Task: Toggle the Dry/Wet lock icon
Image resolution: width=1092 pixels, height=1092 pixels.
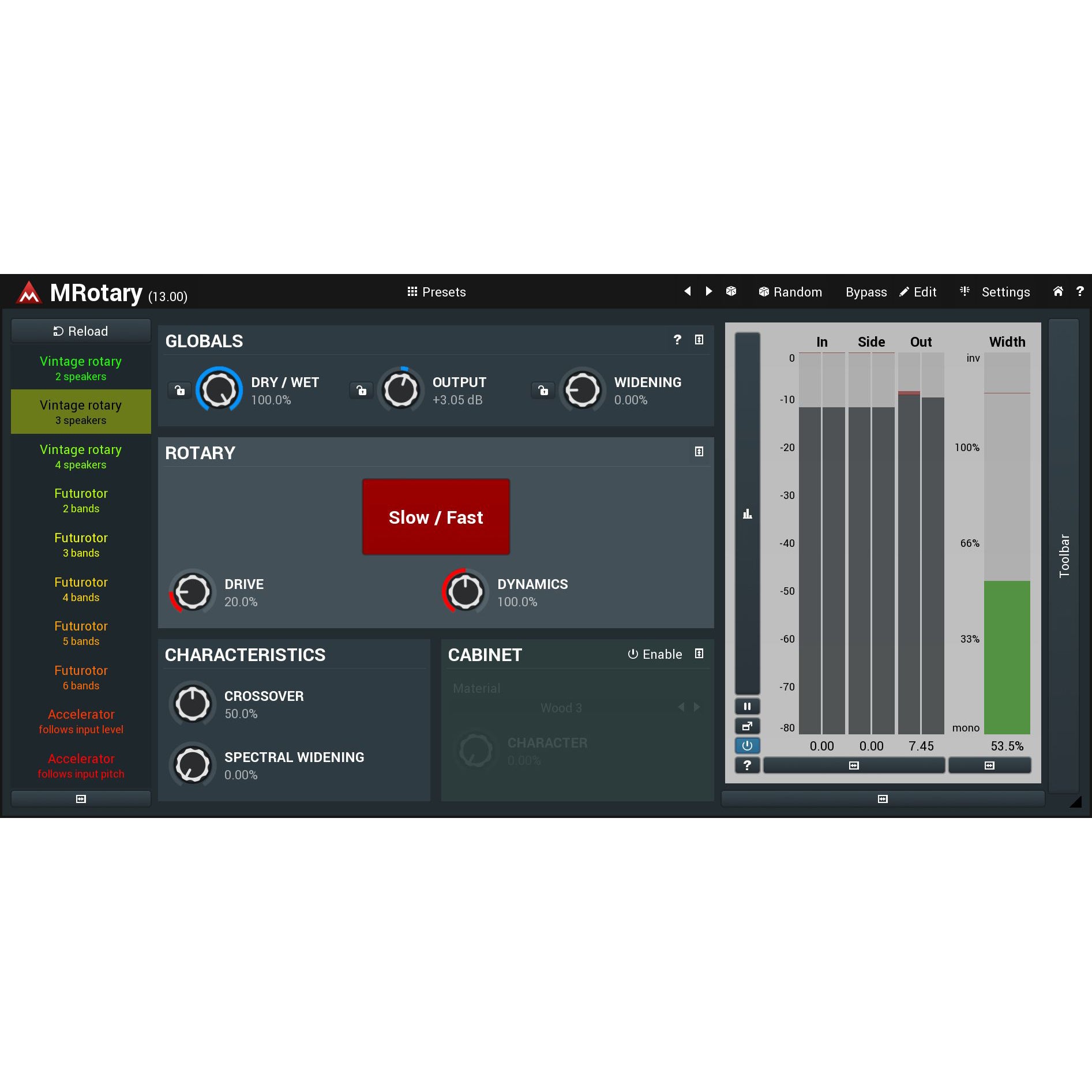Action: (x=180, y=391)
